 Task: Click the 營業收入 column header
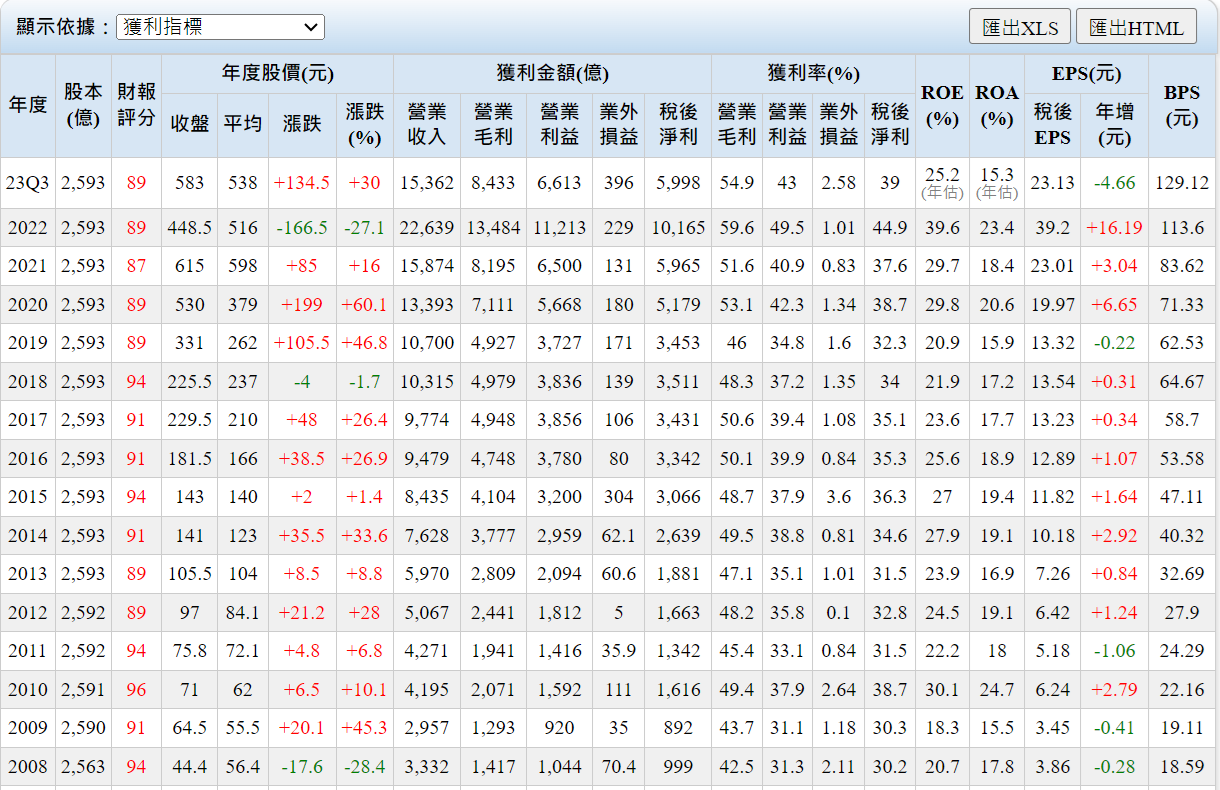pyautogui.click(x=427, y=124)
